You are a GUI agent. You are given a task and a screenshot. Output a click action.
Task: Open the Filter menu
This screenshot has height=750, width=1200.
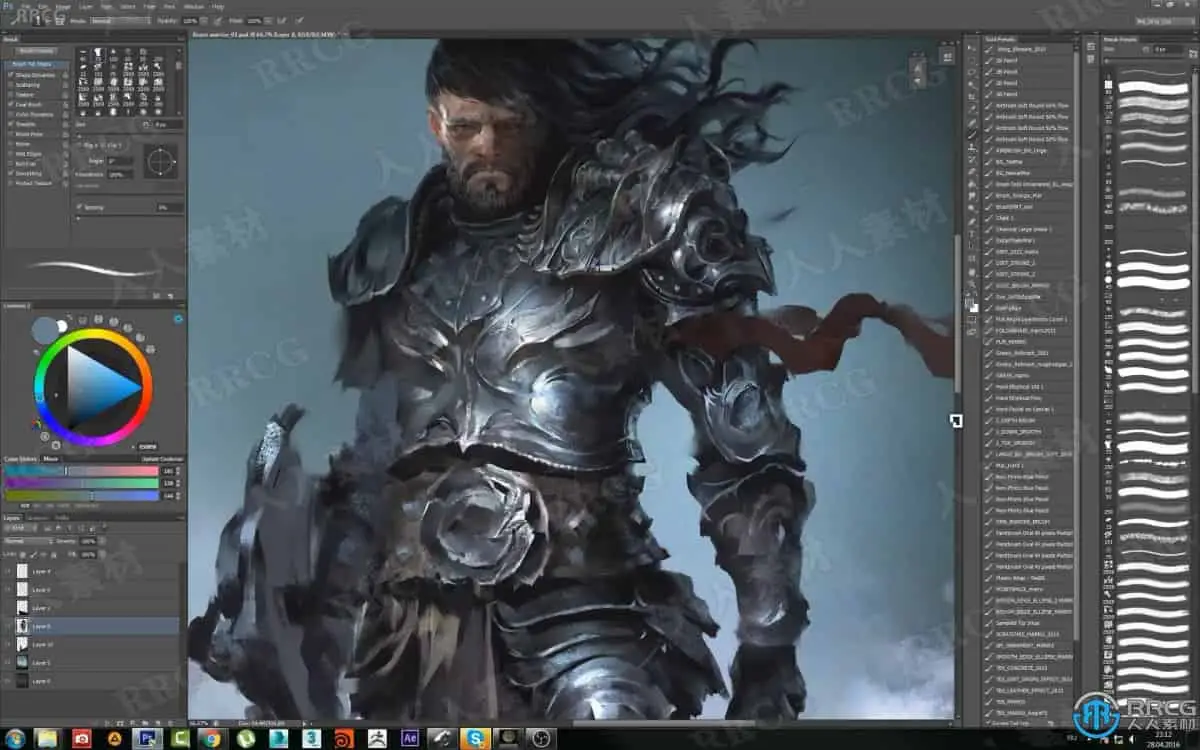150,6
